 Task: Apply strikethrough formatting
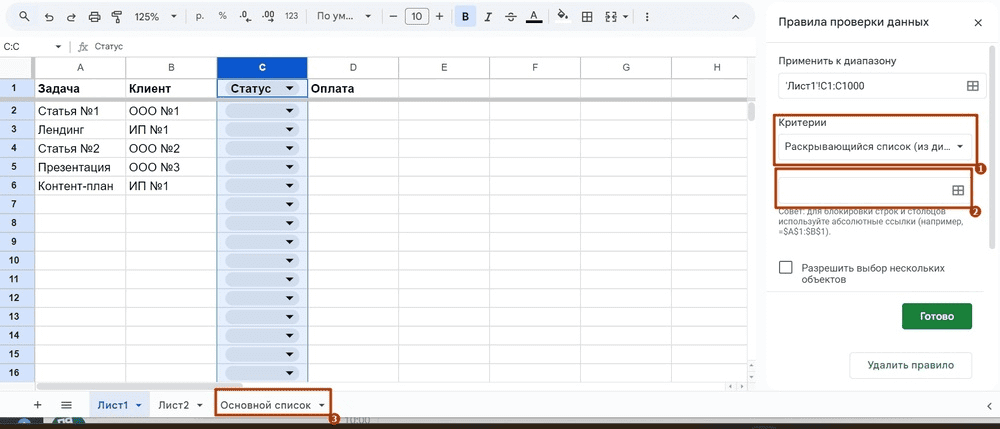click(510, 17)
